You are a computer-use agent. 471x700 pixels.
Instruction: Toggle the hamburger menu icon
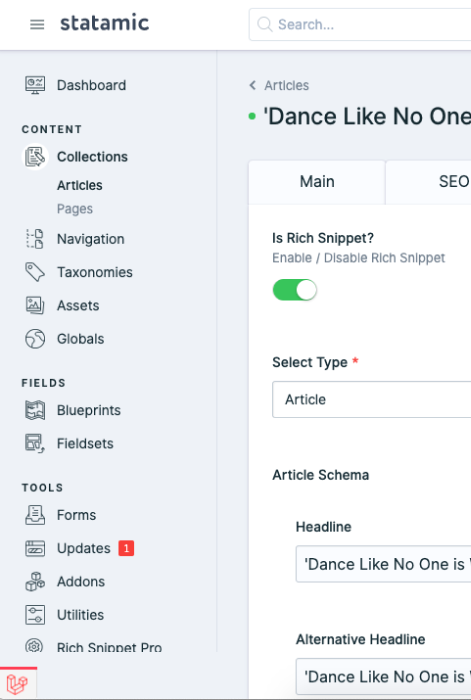click(37, 25)
